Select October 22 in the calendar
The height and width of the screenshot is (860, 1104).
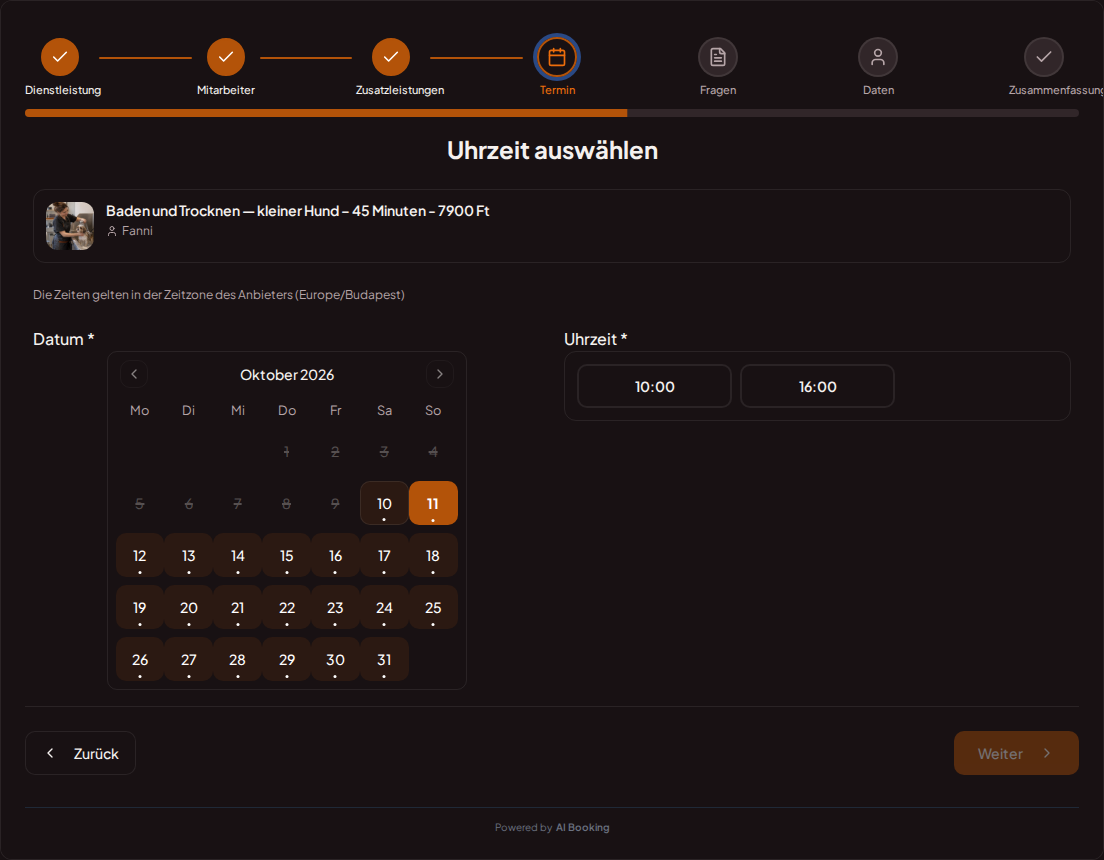click(x=287, y=607)
